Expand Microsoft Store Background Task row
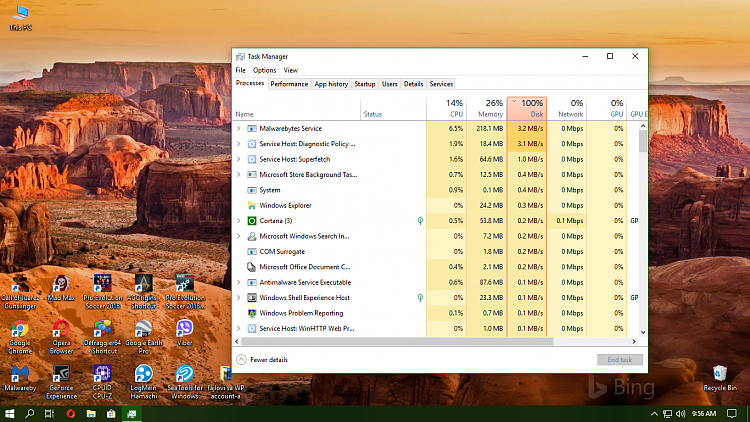The height and width of the screenshot is (422, 750). point(239,175)
